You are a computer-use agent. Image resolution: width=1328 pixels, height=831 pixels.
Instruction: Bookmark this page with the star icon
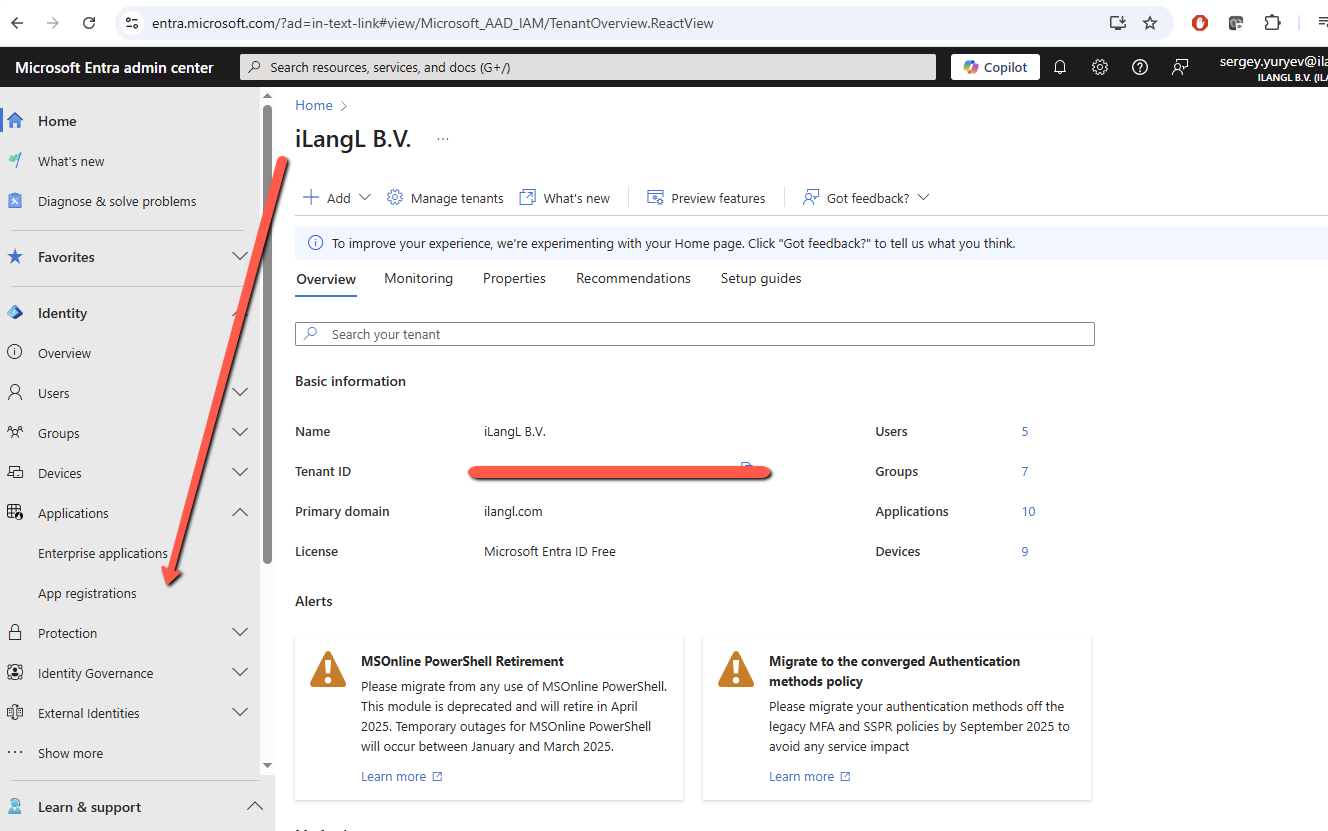pyautogui.click(x=1150, y=23)
